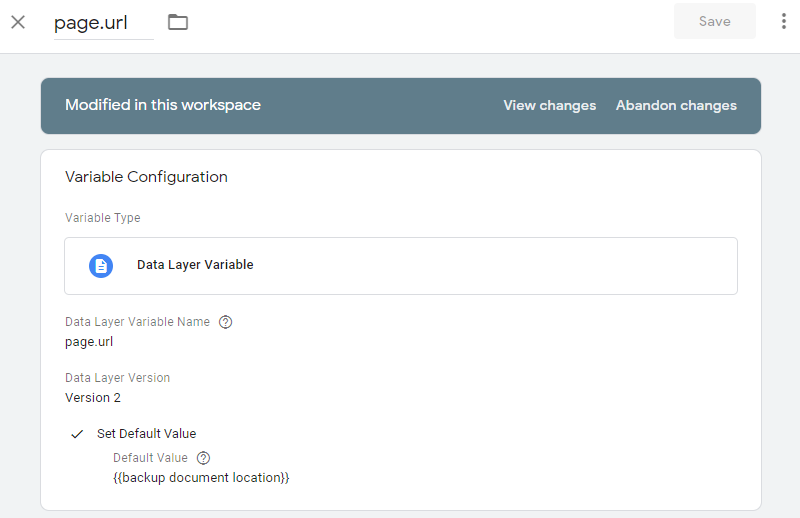The width and height of the screenshot is (800, 518).
Task: Click the Variable Configuration heading
Action: (146, 177)
